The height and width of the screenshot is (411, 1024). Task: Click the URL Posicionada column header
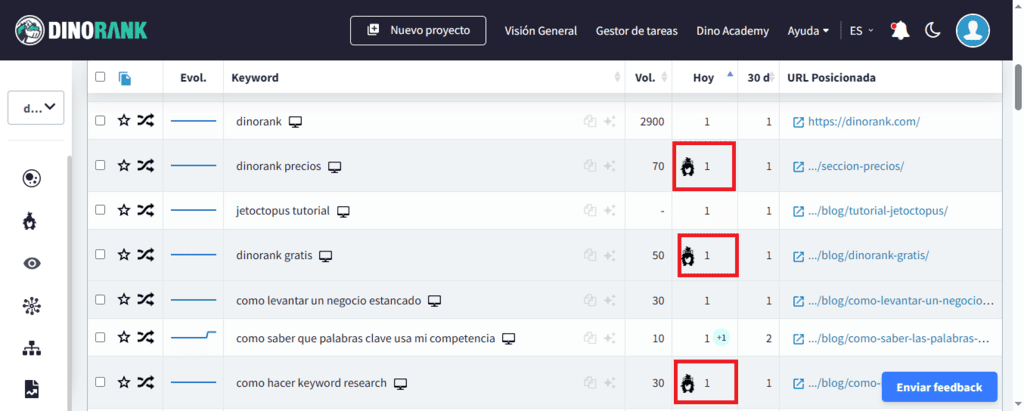click(831, 78)
